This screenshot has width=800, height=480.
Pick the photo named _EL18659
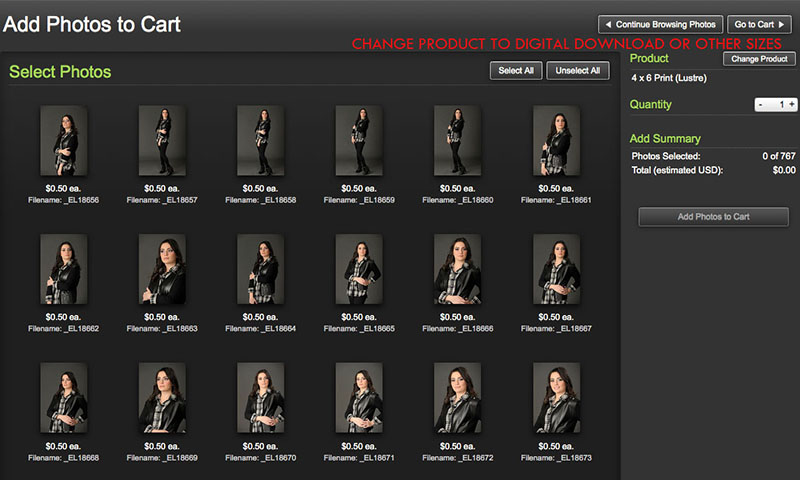point(359,142)
